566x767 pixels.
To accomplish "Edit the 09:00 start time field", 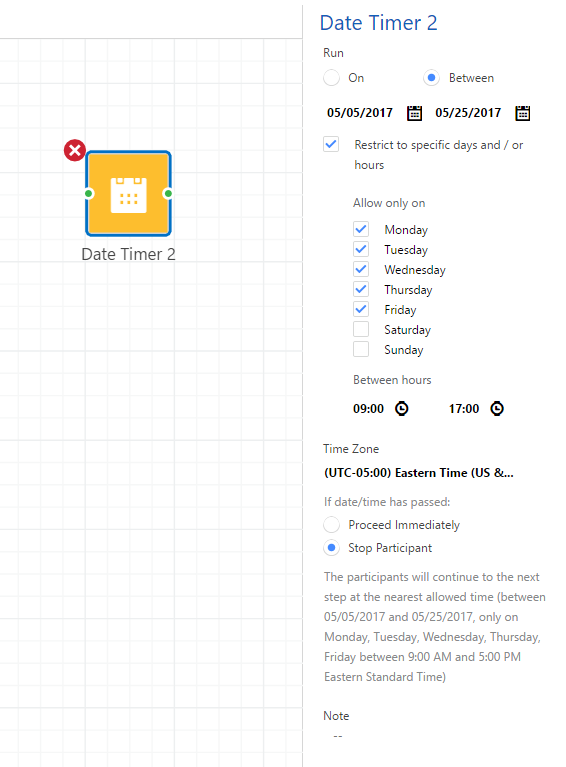I will [x=368, y=409].
